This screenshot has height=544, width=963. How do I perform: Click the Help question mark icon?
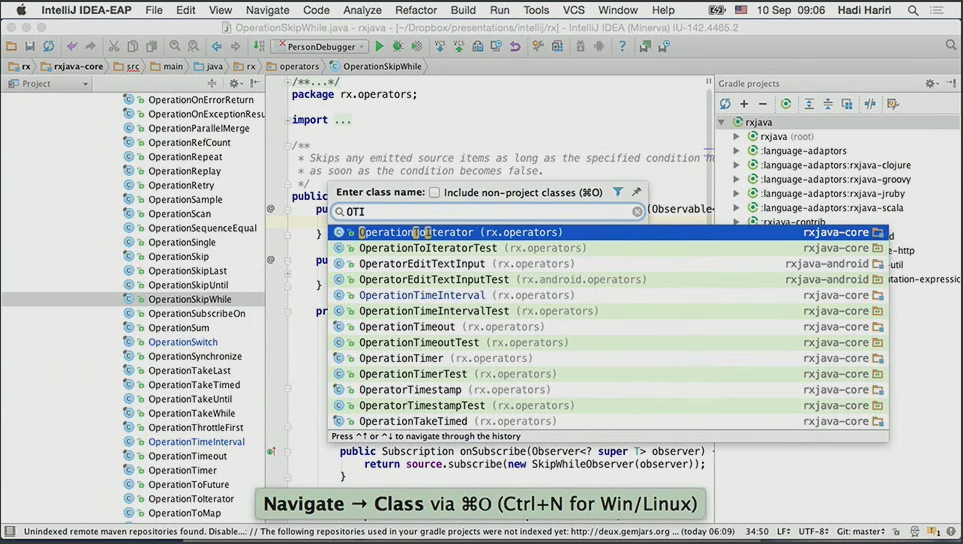tap(622, 46)
